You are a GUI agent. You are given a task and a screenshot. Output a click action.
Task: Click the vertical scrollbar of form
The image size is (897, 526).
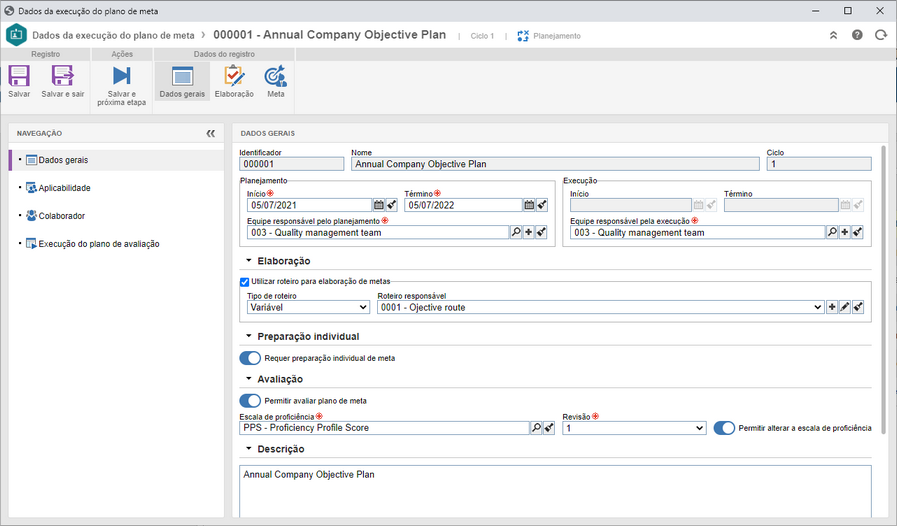(884, 289)
